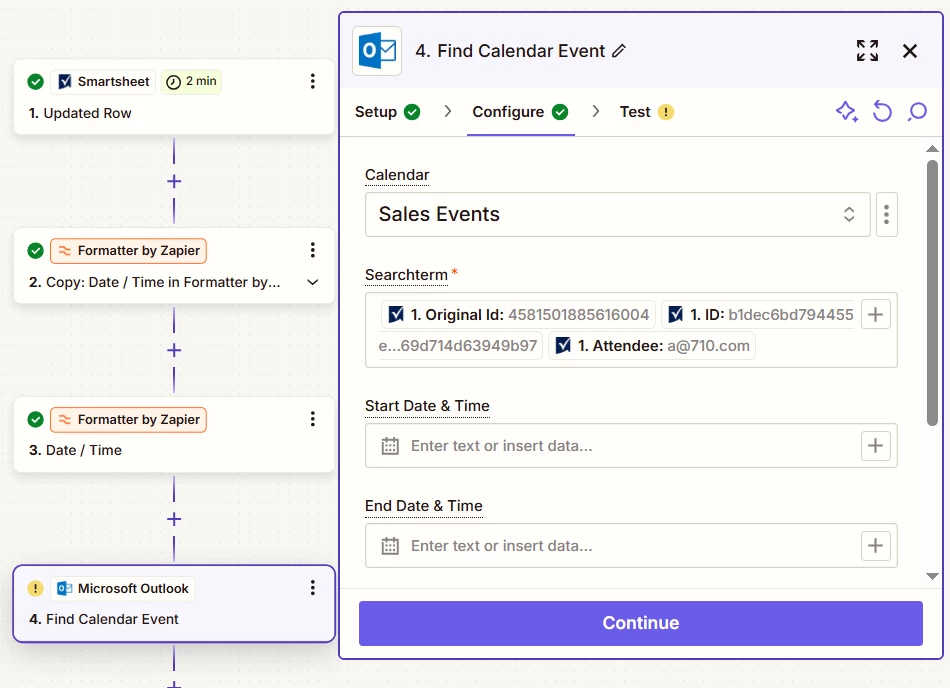
Task: Click the panel's vertical scrollbar thumb
Action: tap(932, 293)
